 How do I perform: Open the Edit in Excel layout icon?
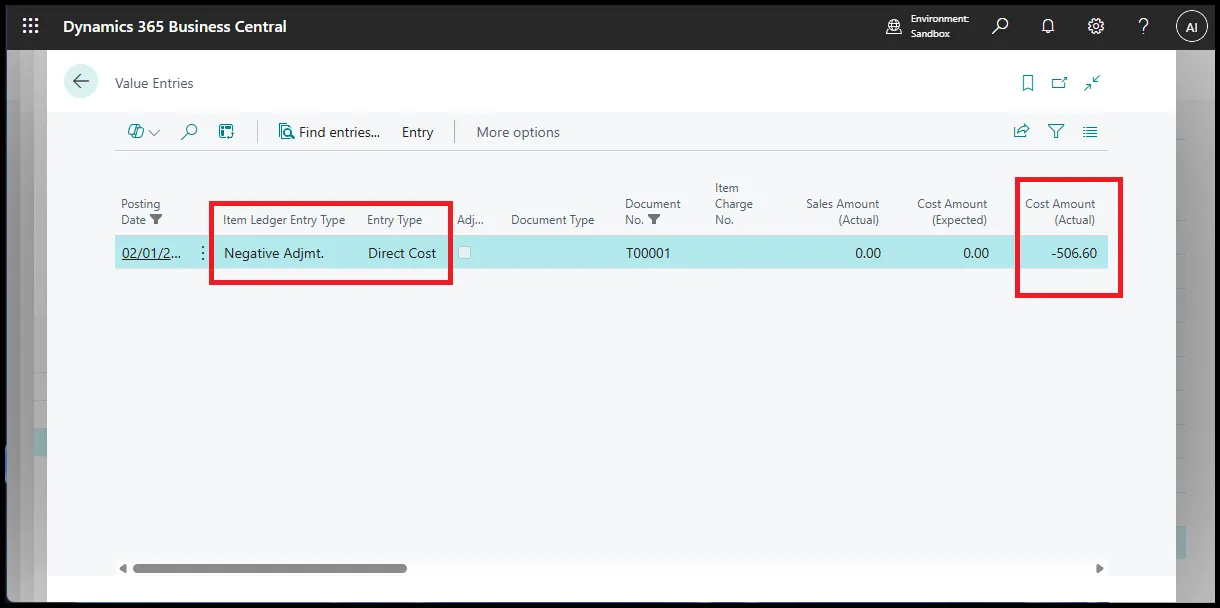[226, 132]
